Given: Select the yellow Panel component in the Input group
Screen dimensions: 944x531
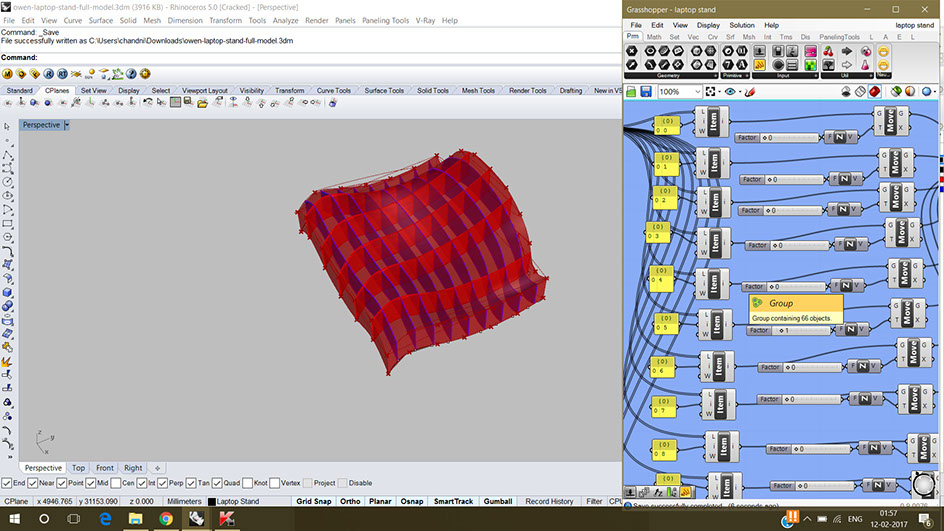Looking at the screenshot, I should (x=760, y=64).
